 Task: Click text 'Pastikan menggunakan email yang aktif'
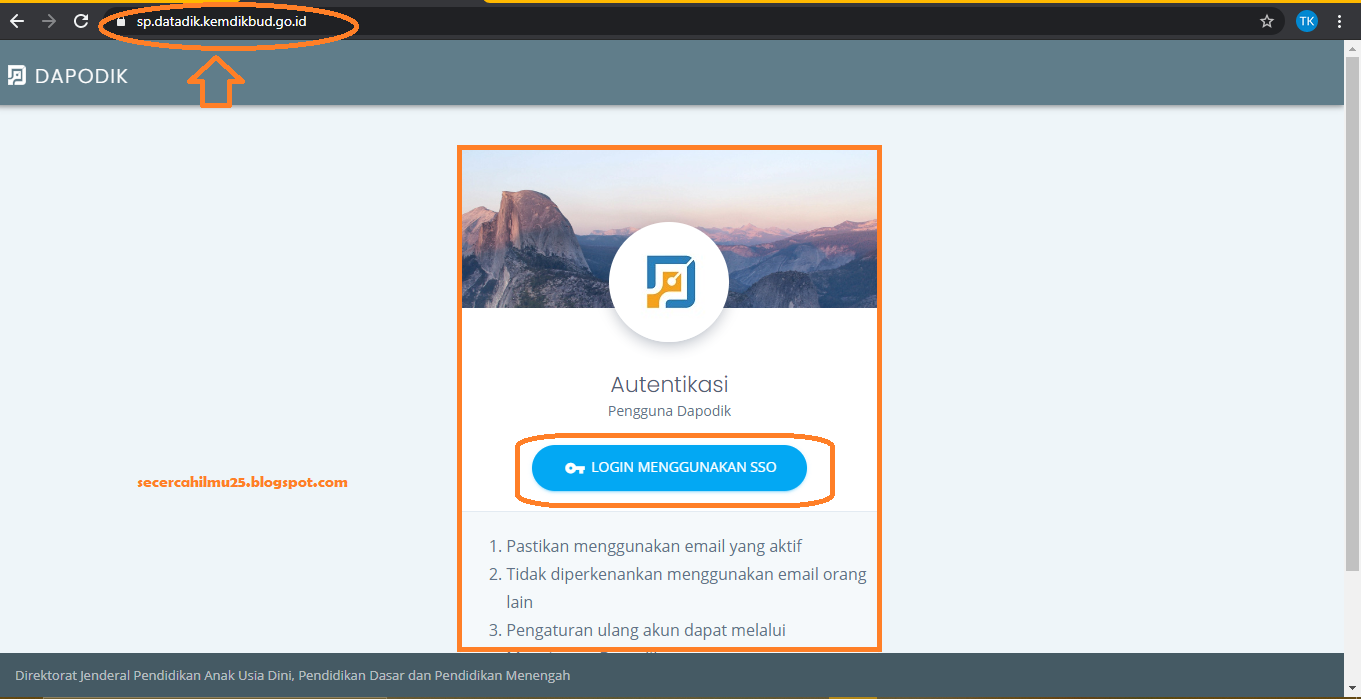[654, 546]
